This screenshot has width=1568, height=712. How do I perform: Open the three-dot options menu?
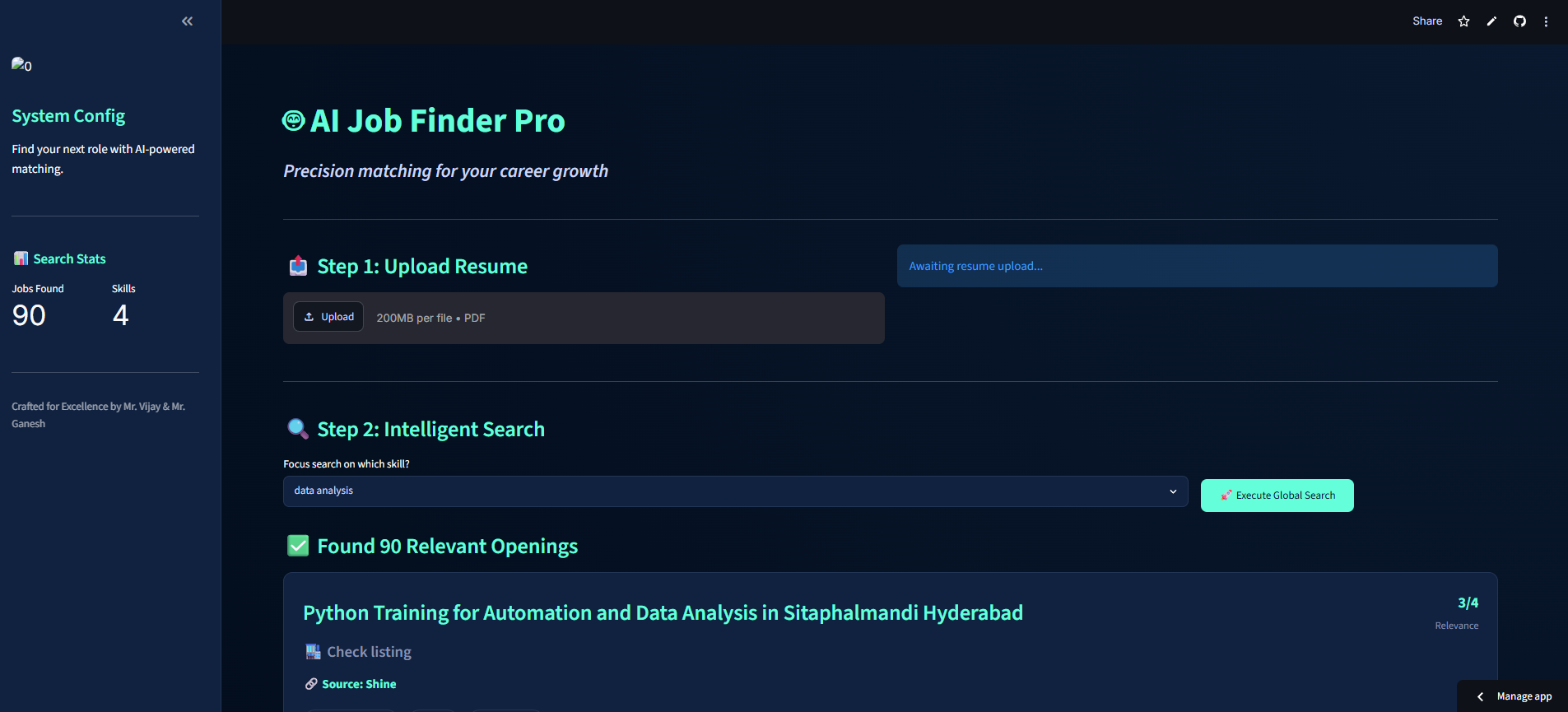coord(1546,21)
